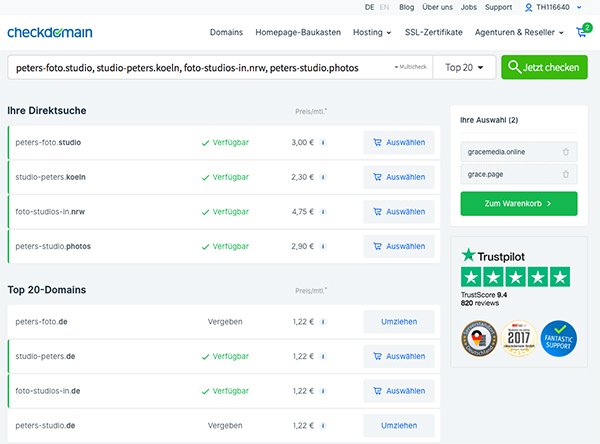Expand the Hosting menu
600x444 pixels.
372,33
